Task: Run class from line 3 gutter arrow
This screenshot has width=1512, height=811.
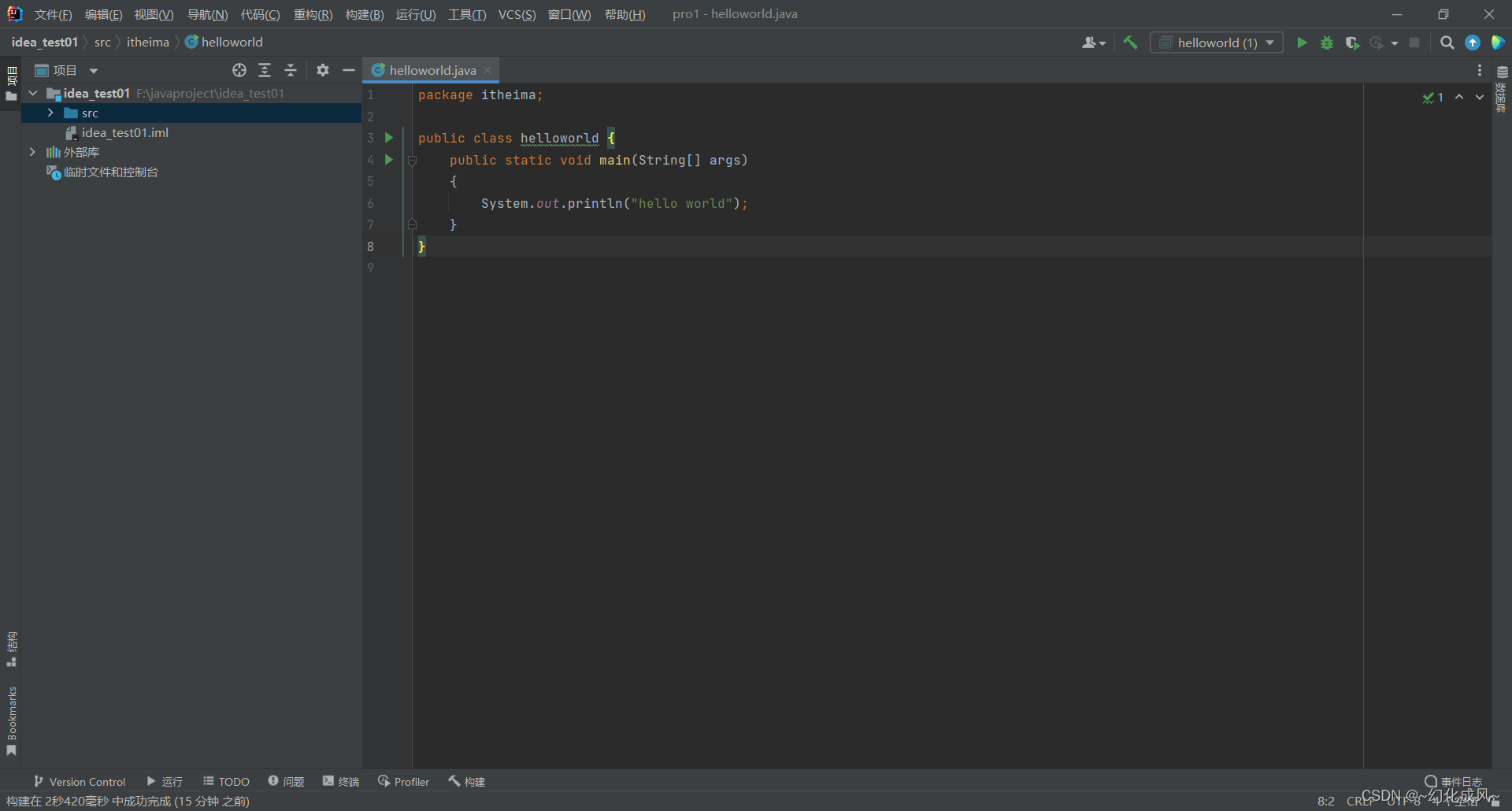Action: tap(388, 138)
